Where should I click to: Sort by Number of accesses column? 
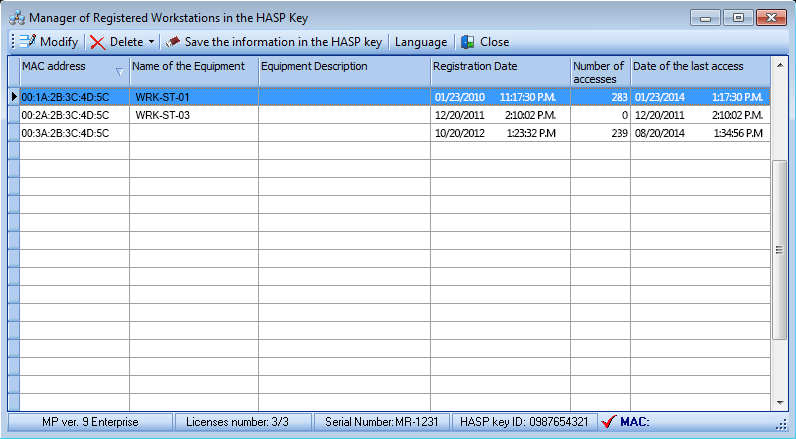pos(600,72)
